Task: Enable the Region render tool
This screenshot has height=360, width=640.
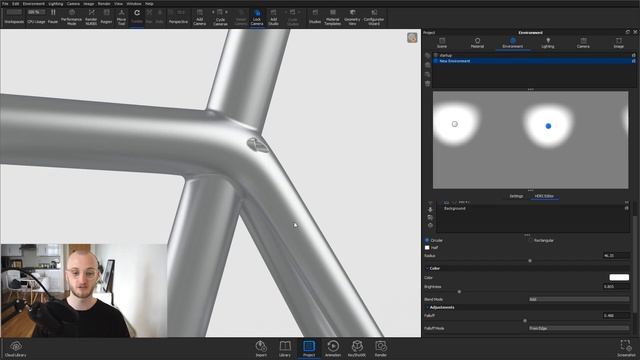Action: 106,17
